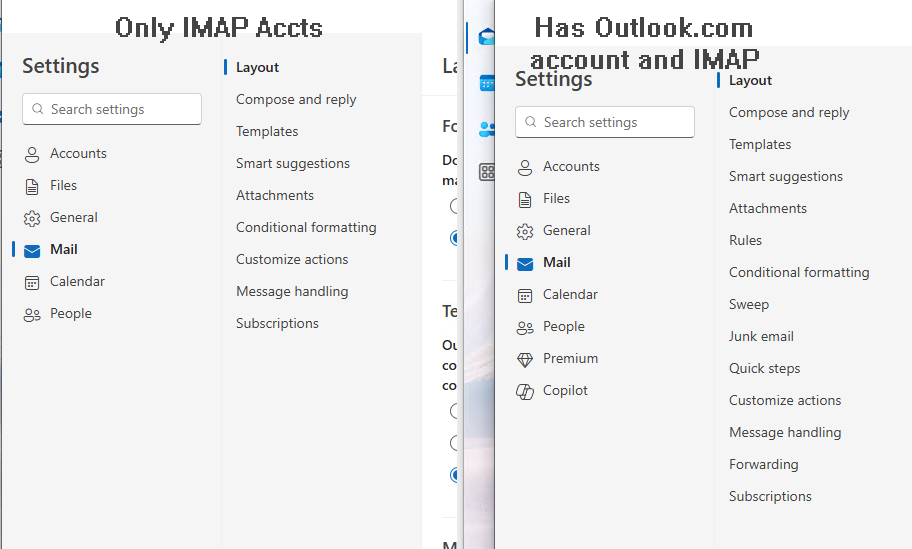Open Copilot in the right Settings window

552,390
